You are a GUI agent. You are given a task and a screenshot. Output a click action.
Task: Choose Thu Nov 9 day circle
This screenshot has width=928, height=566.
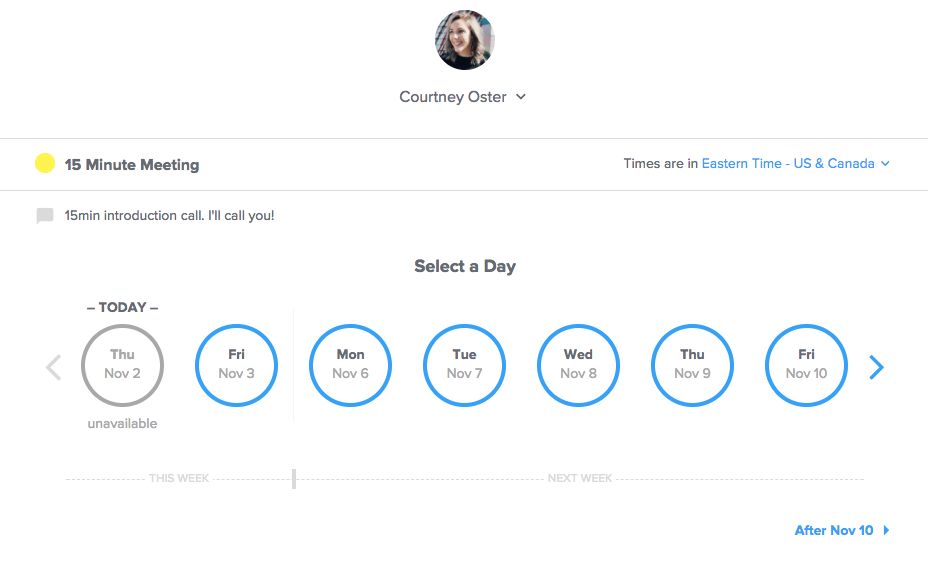pyautogui.click(x=692, y=365)
